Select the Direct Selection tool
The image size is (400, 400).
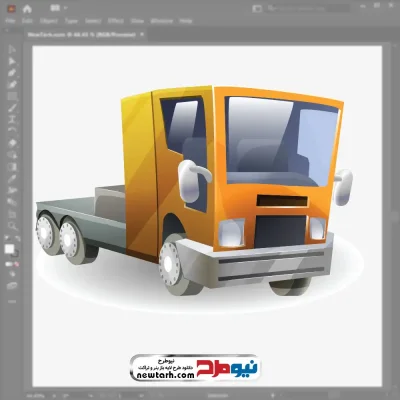coord(12,61)
